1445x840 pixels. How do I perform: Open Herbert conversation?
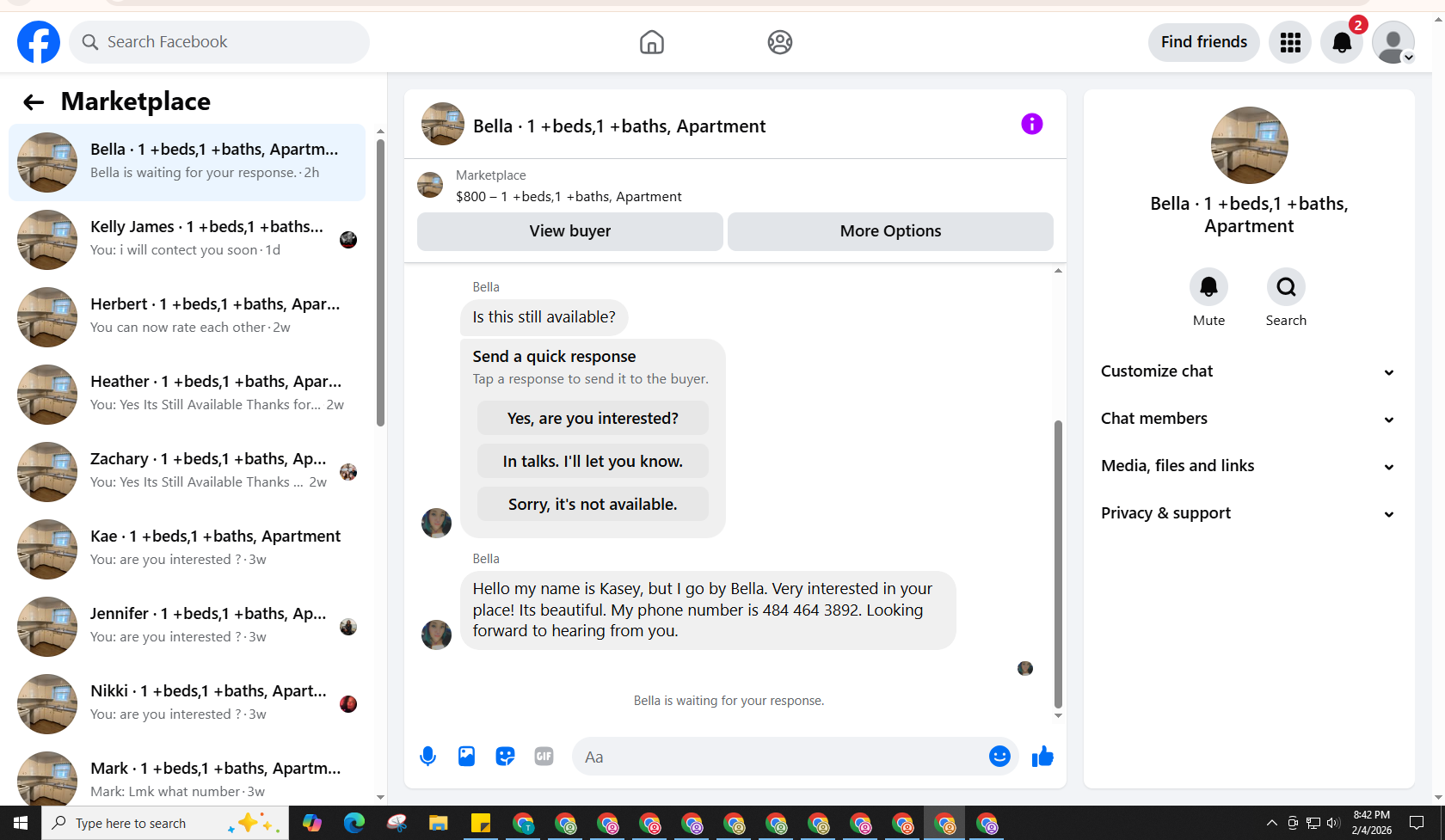click(x=187, y=317)
